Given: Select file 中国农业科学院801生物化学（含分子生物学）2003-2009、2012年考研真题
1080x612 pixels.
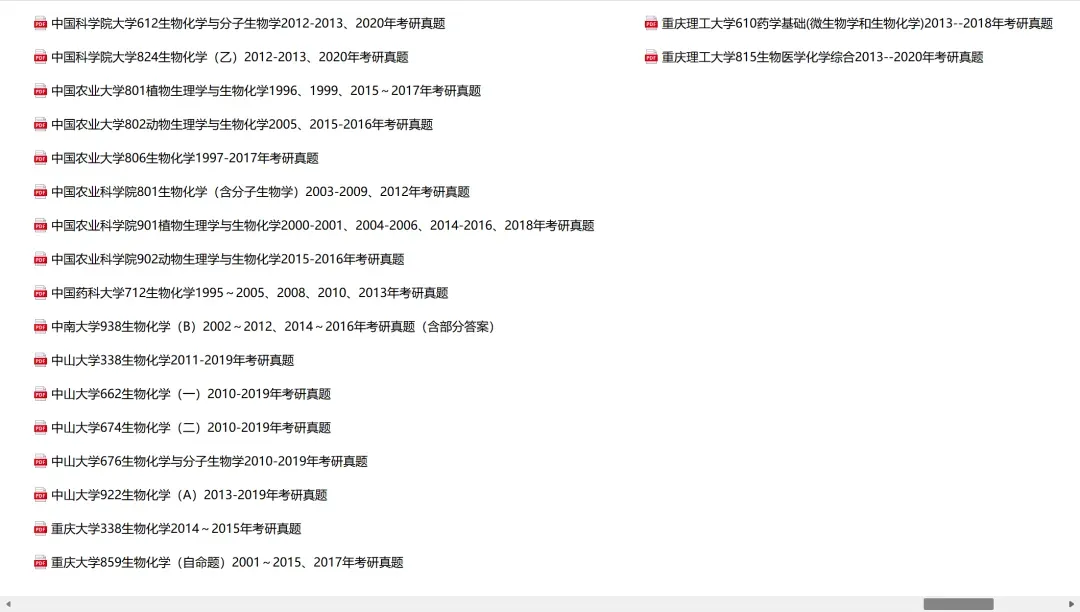Looking at the screenshot, I should tap(260, 192).
